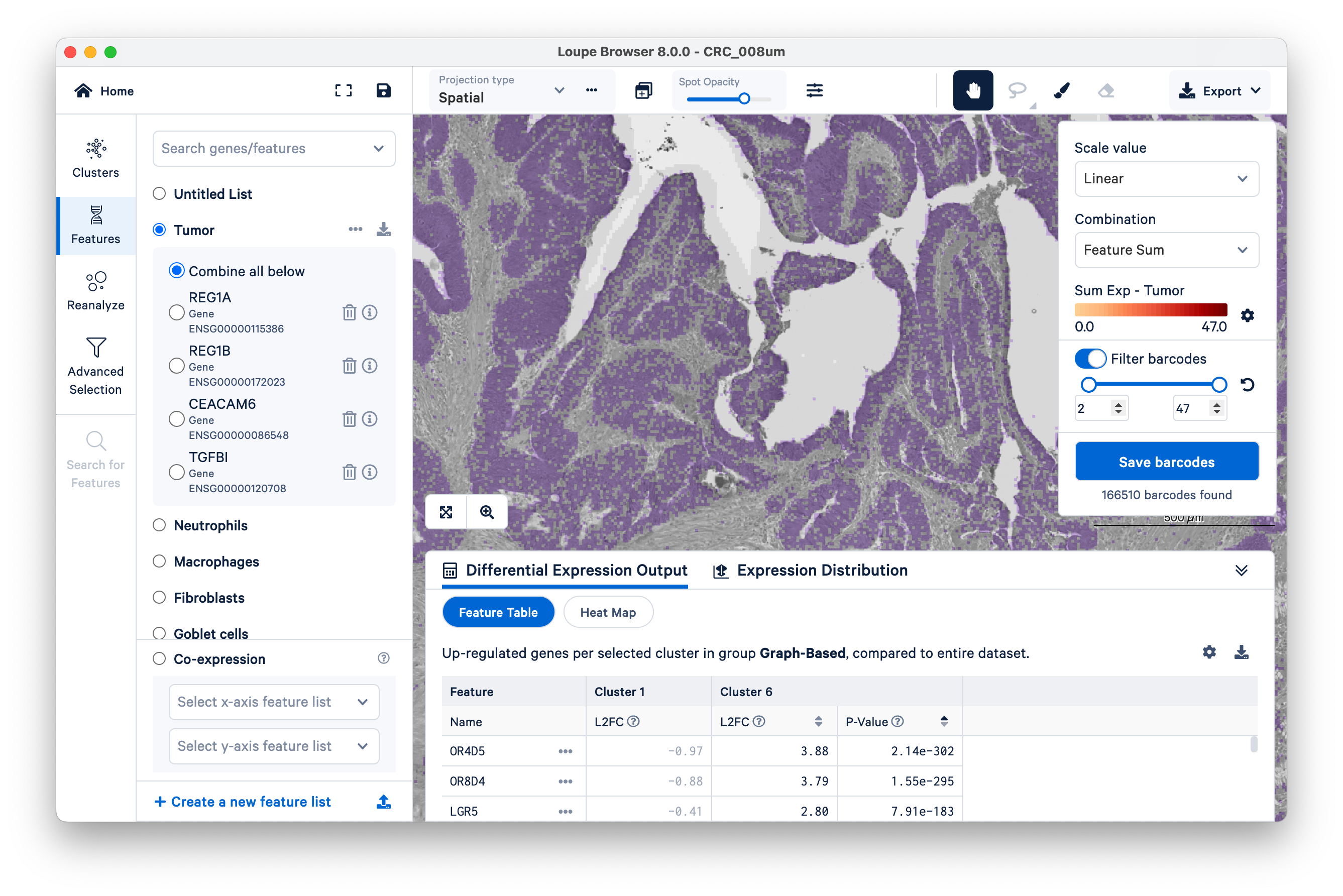Switch to the Heat Map view
Screen dimensions: 1343x896
(608, 613)
